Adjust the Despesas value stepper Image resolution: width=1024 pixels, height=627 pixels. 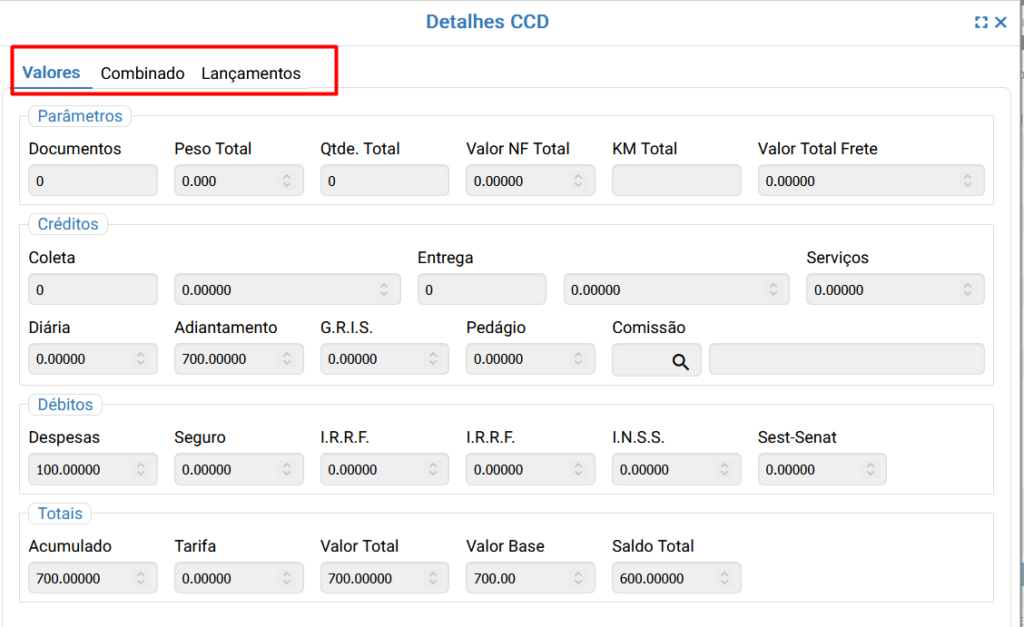[x=140, y=469]
